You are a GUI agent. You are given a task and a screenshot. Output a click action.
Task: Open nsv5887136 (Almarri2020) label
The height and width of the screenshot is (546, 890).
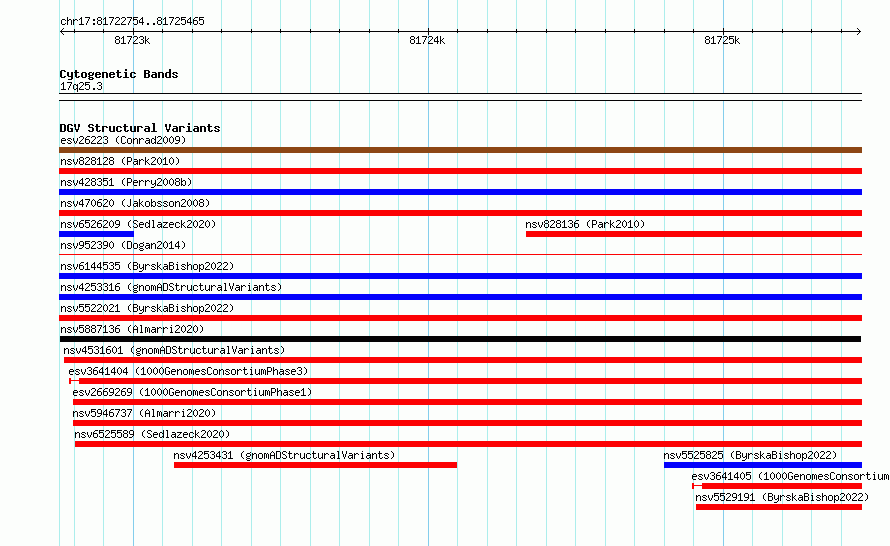pos(132,329)
